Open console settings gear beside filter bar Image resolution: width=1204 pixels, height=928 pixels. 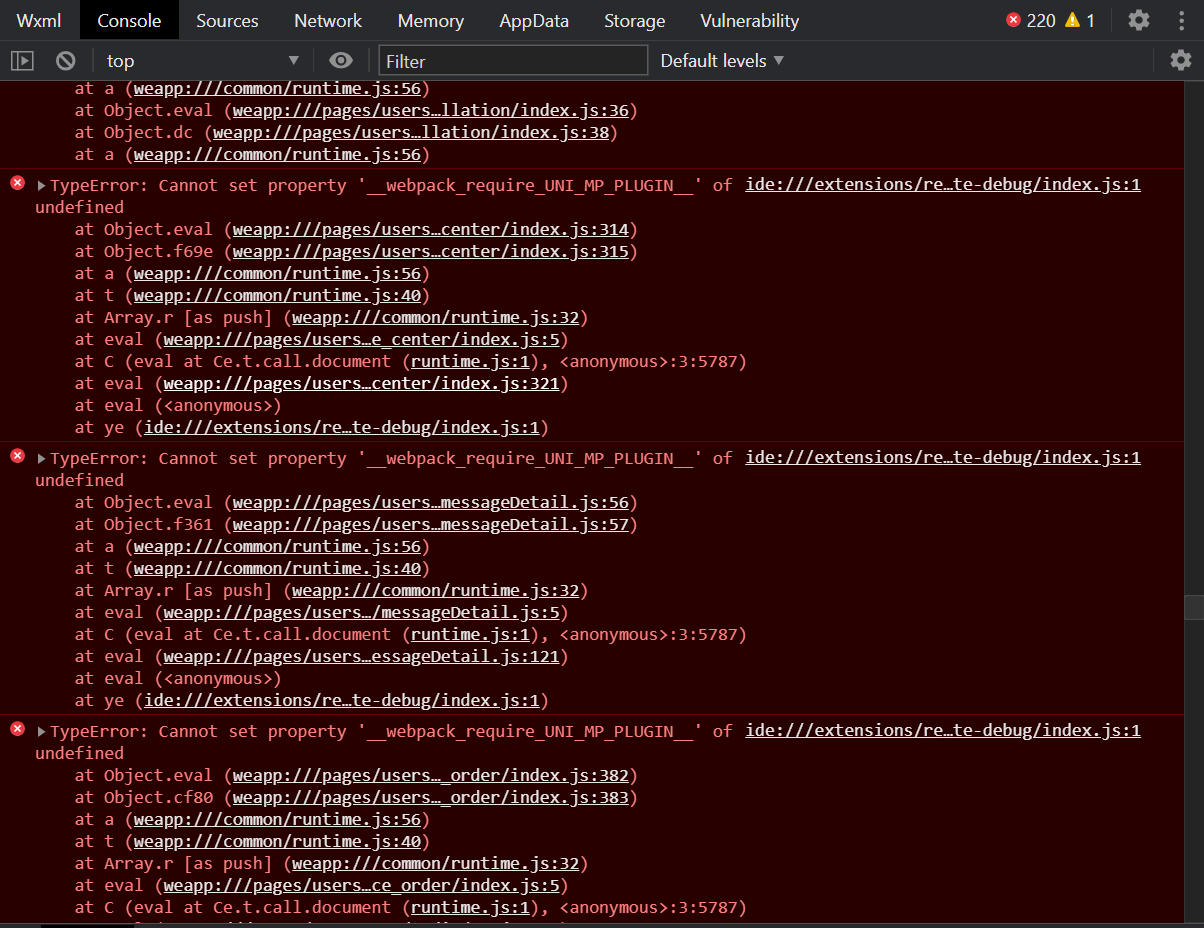pyautogui.click(x=1181, y=61)
